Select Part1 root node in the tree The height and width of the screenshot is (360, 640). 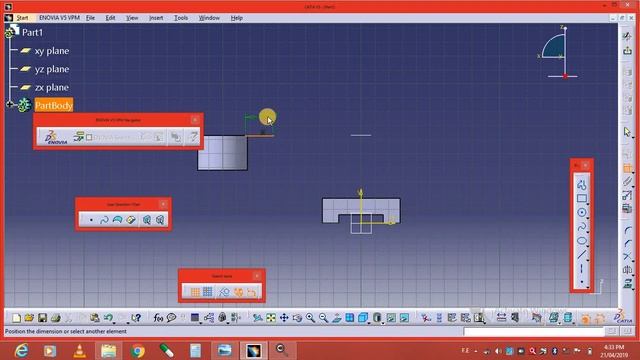click(32, 32)
